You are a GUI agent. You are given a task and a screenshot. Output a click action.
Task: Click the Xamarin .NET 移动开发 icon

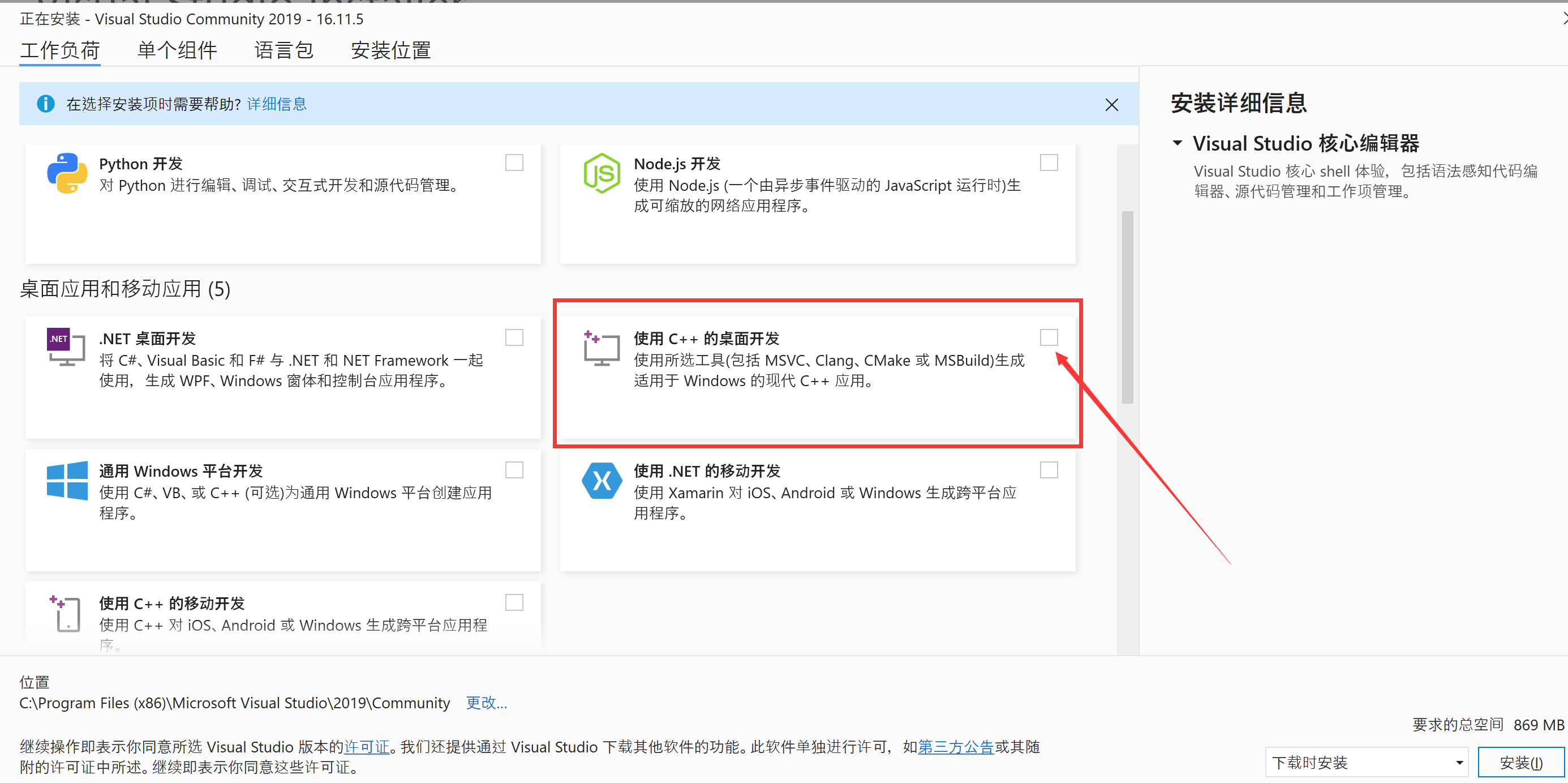click(602, 481)
